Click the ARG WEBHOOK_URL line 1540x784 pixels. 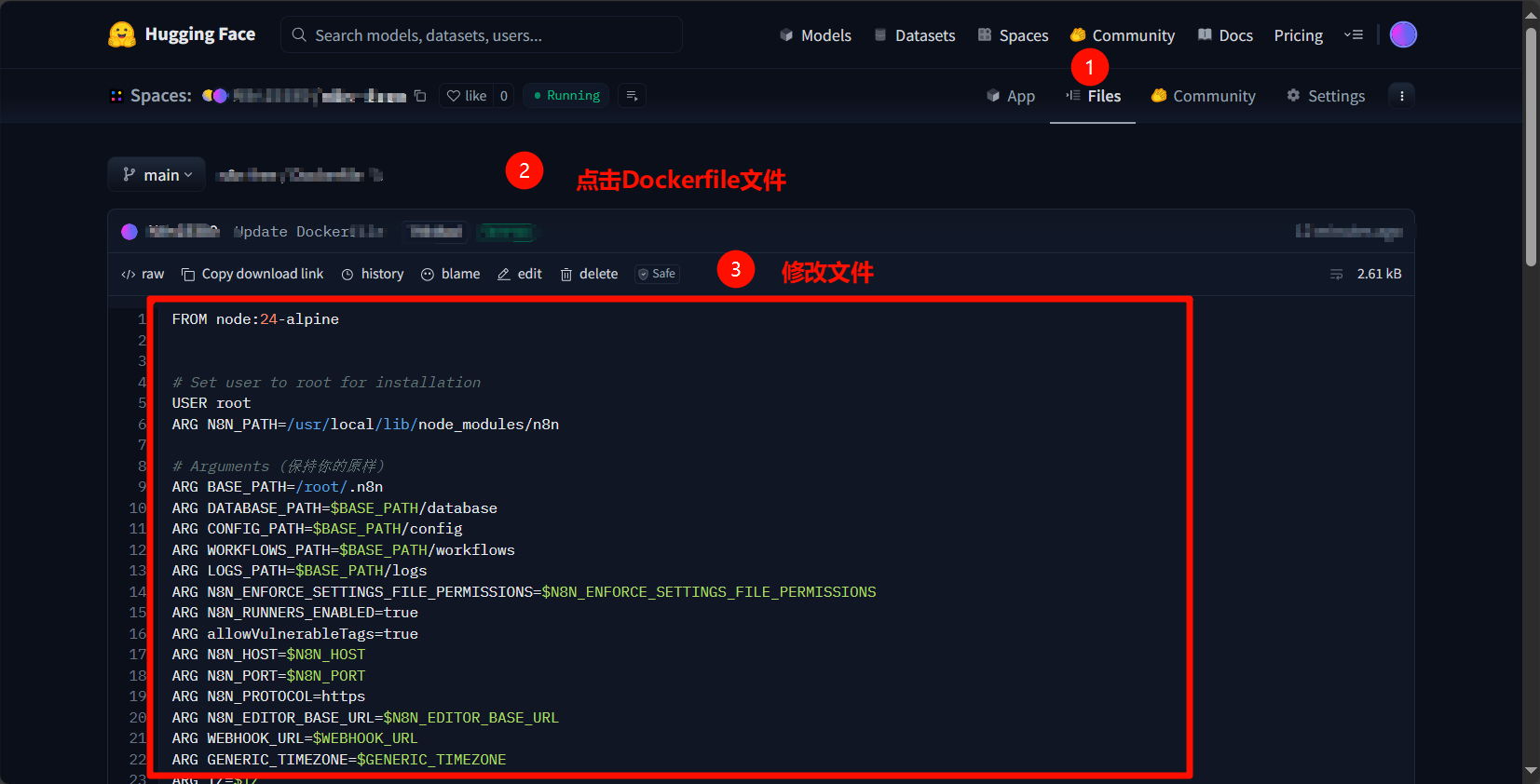click(x=294, y=738)
